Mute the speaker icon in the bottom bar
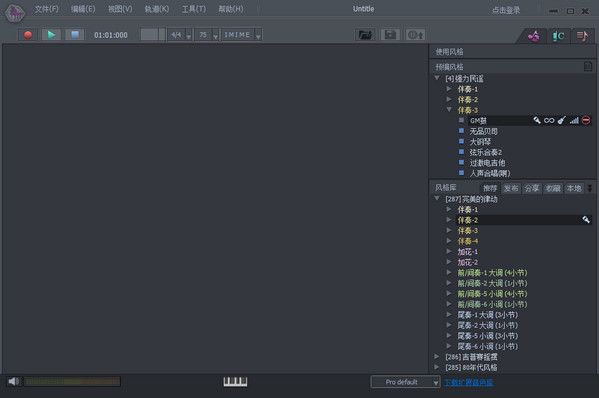This screenshot has width=599, height=398. 14,381
